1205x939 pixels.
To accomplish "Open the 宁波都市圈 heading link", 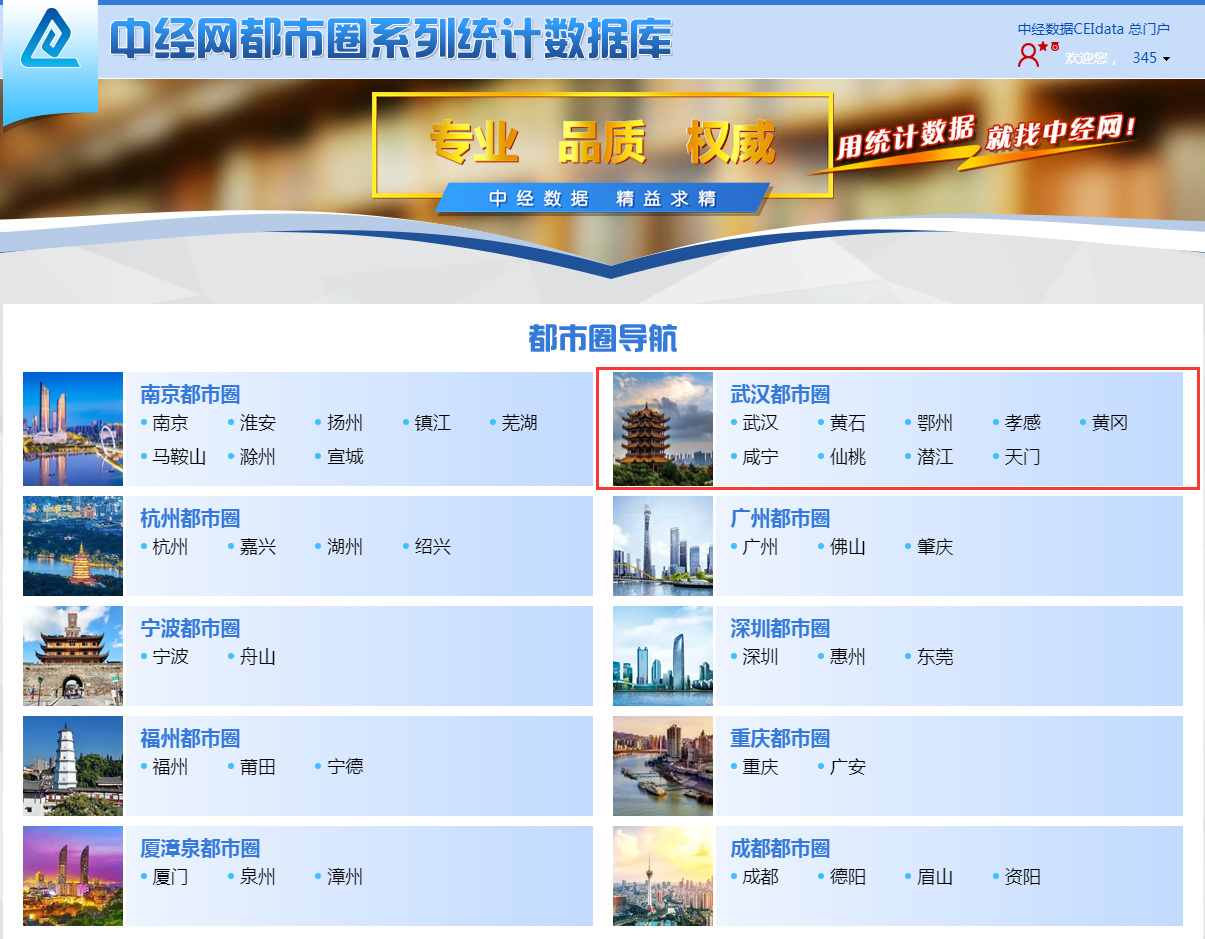I will [190, 628].
